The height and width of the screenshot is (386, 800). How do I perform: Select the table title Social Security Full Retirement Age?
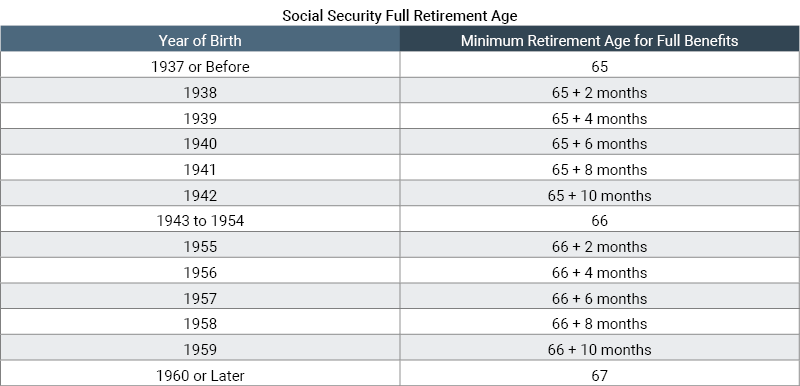click(x=400, y=16)
